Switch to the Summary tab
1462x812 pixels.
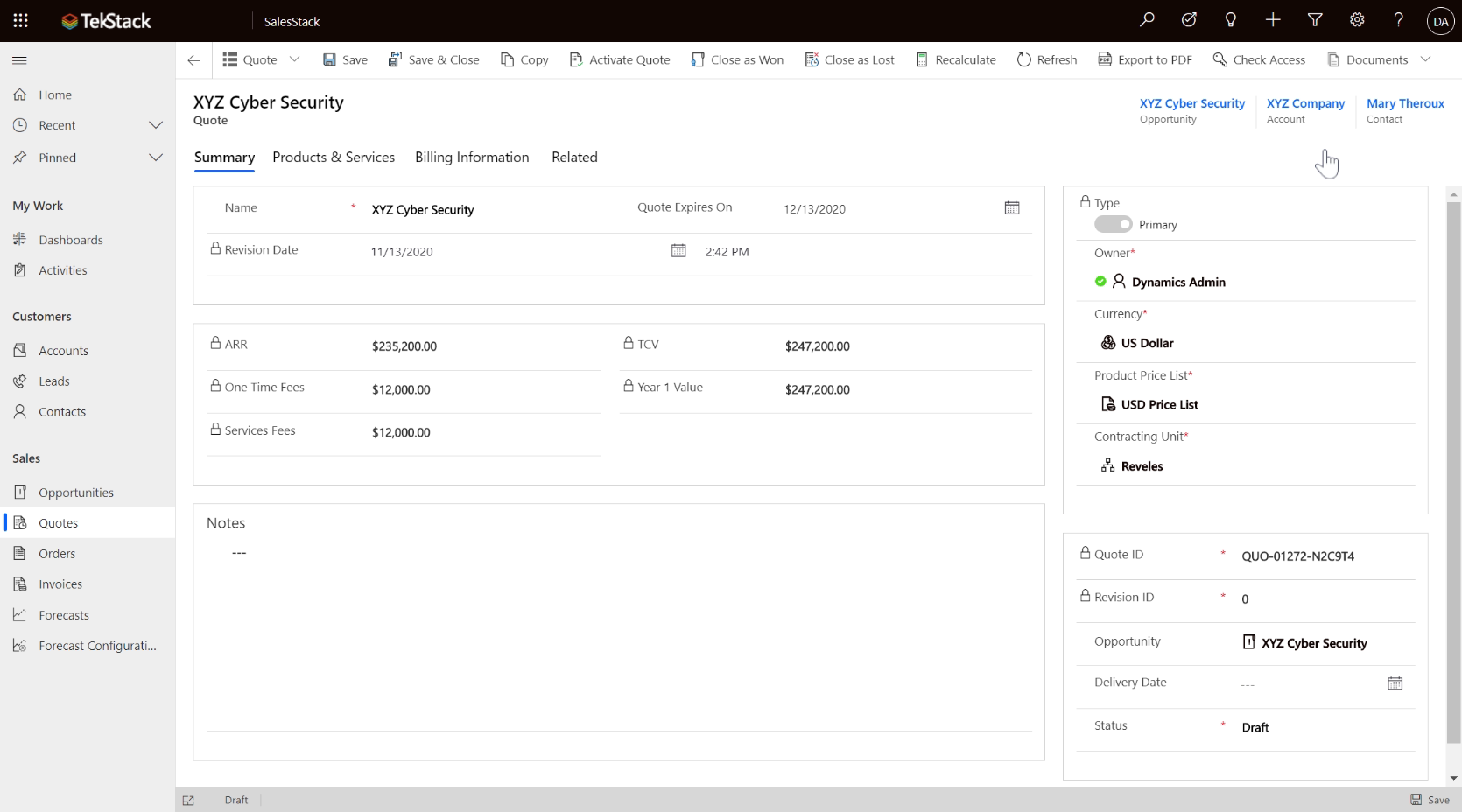tap(224, 157)
